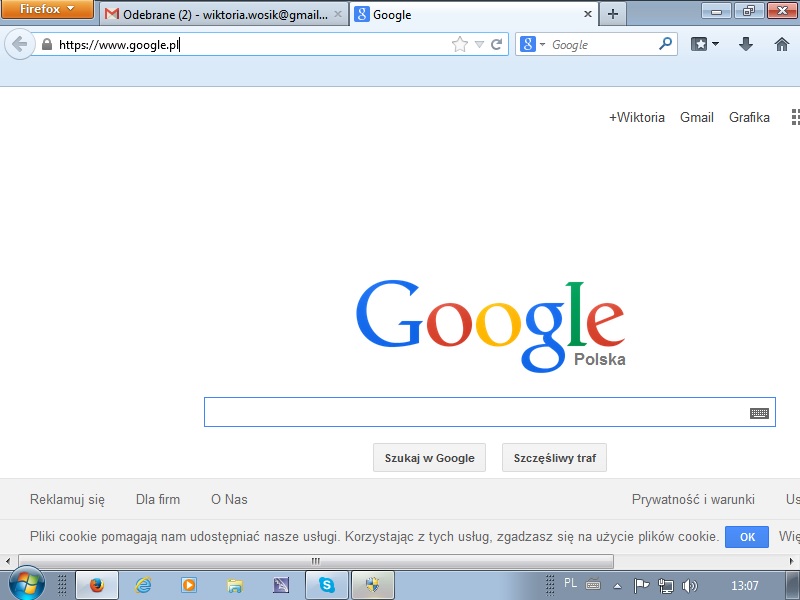
Task: Open Windows Media Player from taskbar
Action: [189, 585]
